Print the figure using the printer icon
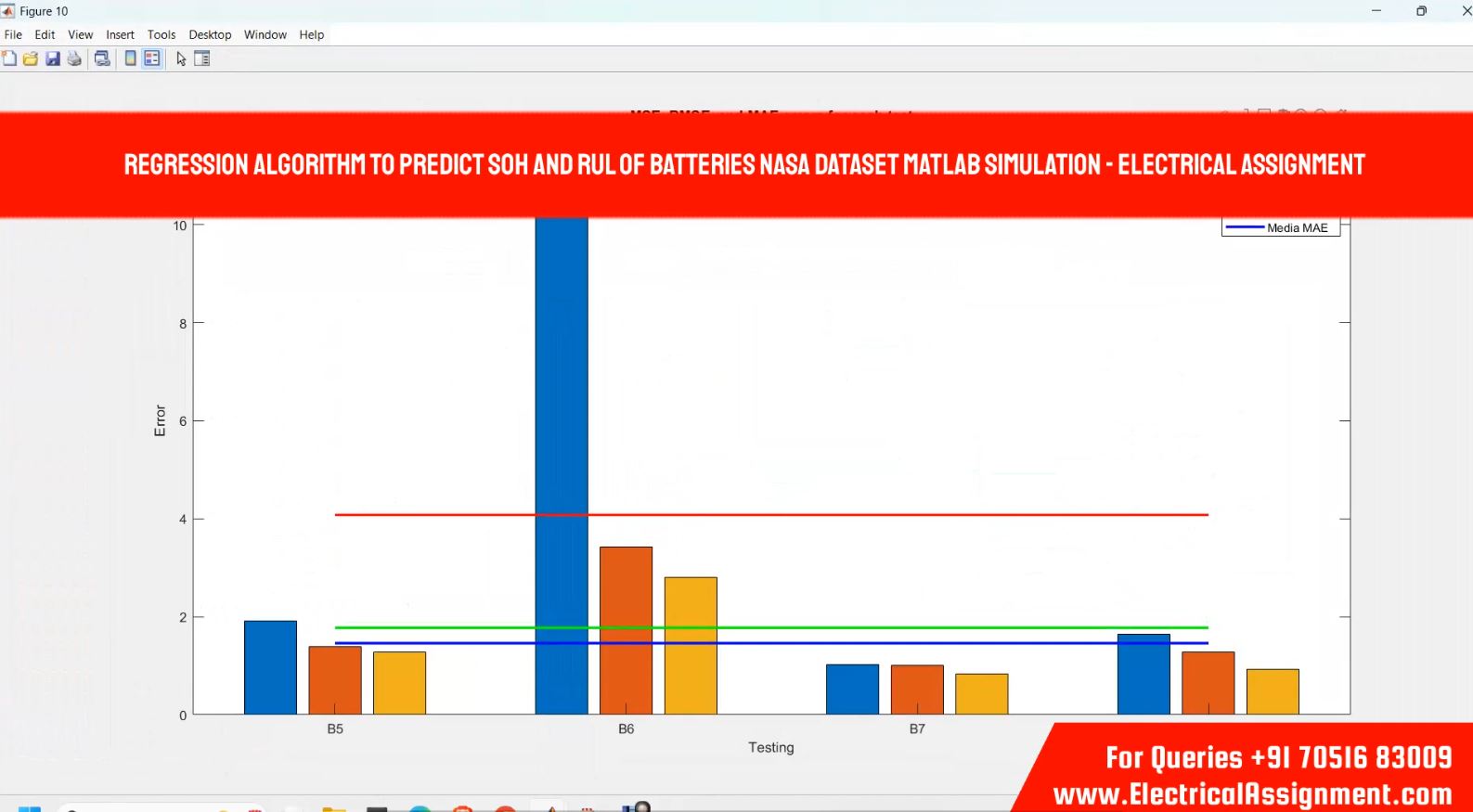Viewport: 1473px width, 812px height. (x=74, y=58)
